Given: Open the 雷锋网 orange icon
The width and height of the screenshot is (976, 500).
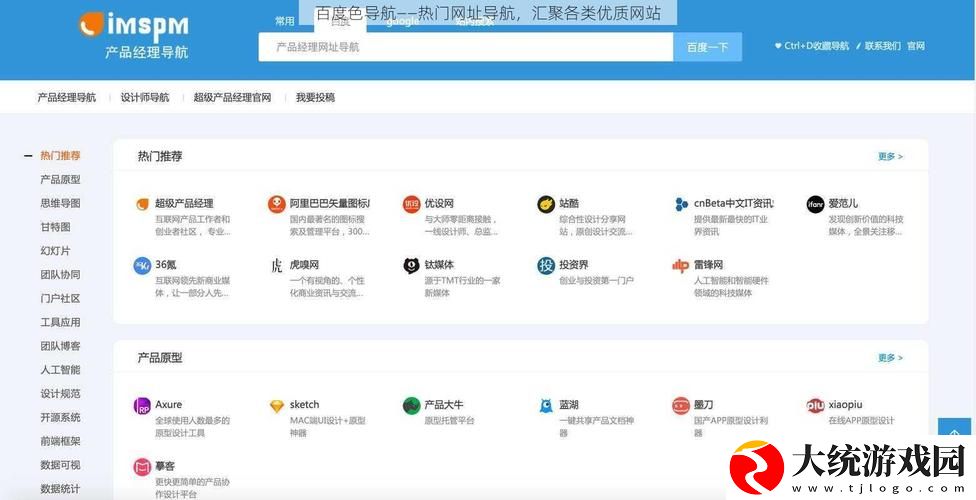Looking at the screenshot, I should (x=680, y=266).
